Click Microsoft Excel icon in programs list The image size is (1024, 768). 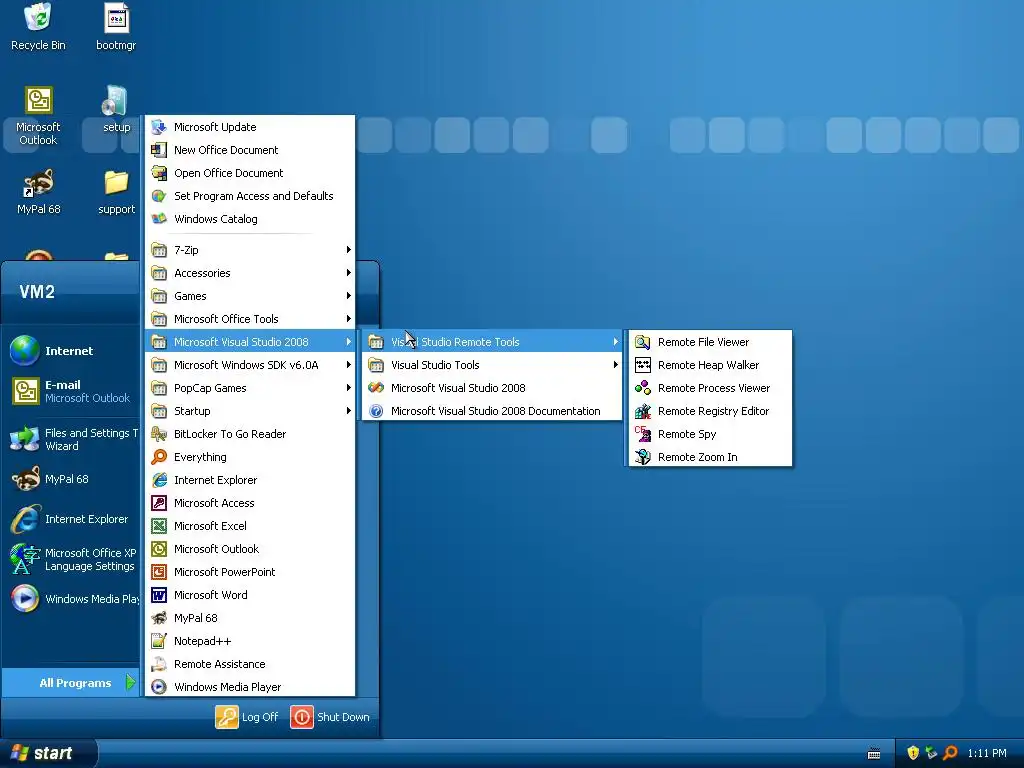point(159,526)
